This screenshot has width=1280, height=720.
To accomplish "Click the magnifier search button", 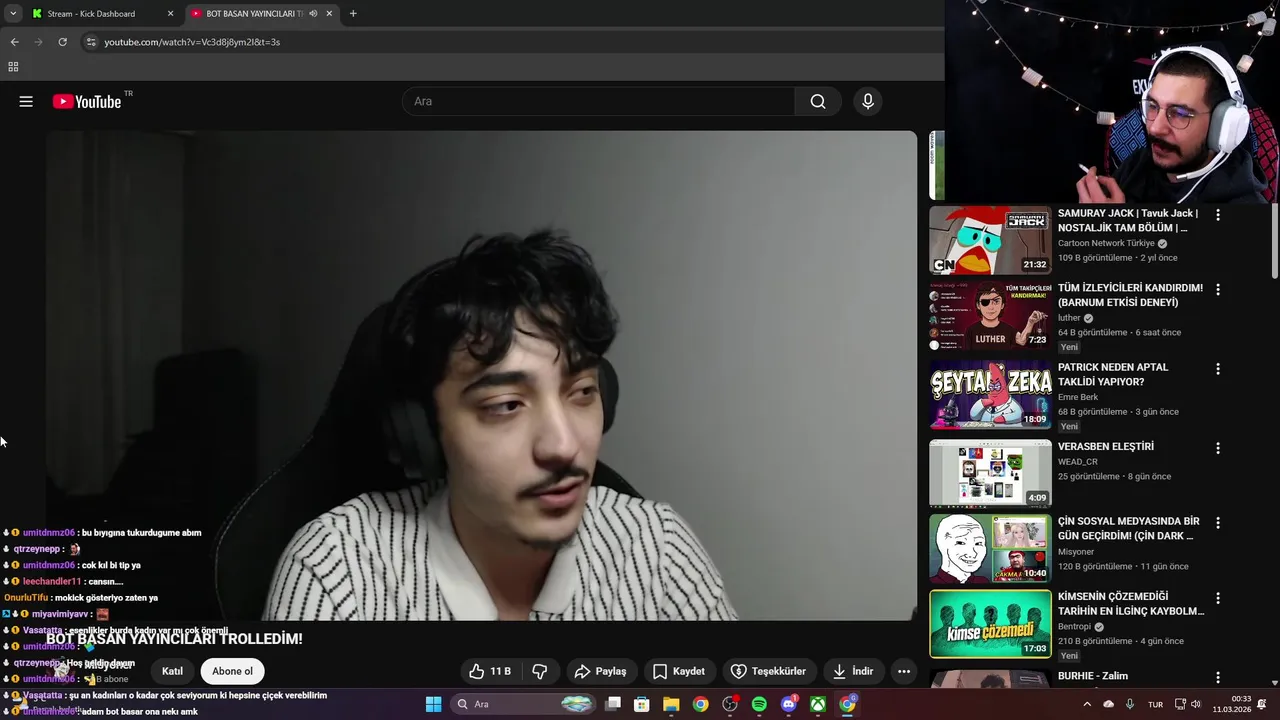I will pyautogui.click(x=818, y=101).
